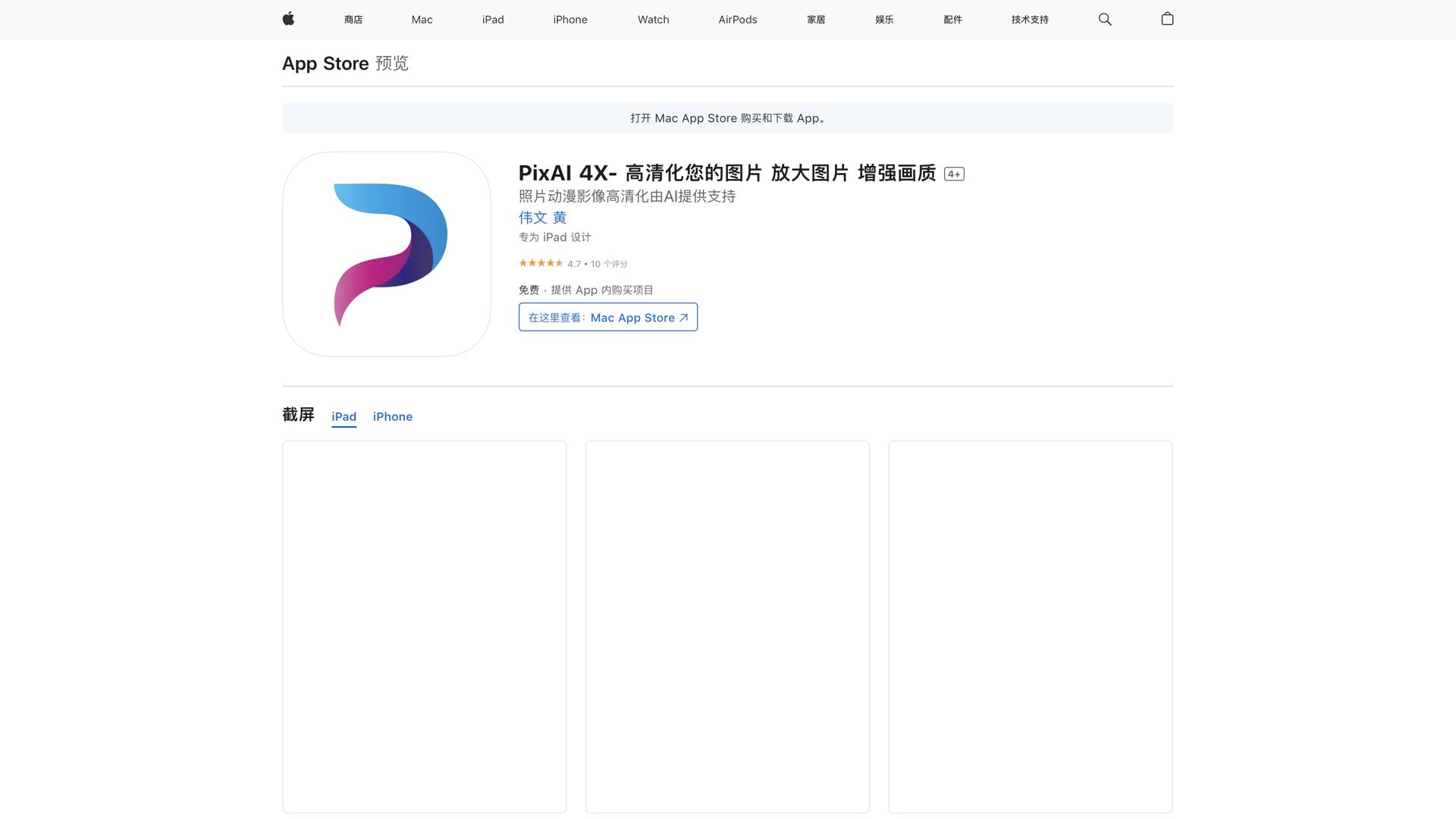Viewport: 1456px width, 819px height.
Task: Click the shopping bag icon
Action: click(1167, 19)
